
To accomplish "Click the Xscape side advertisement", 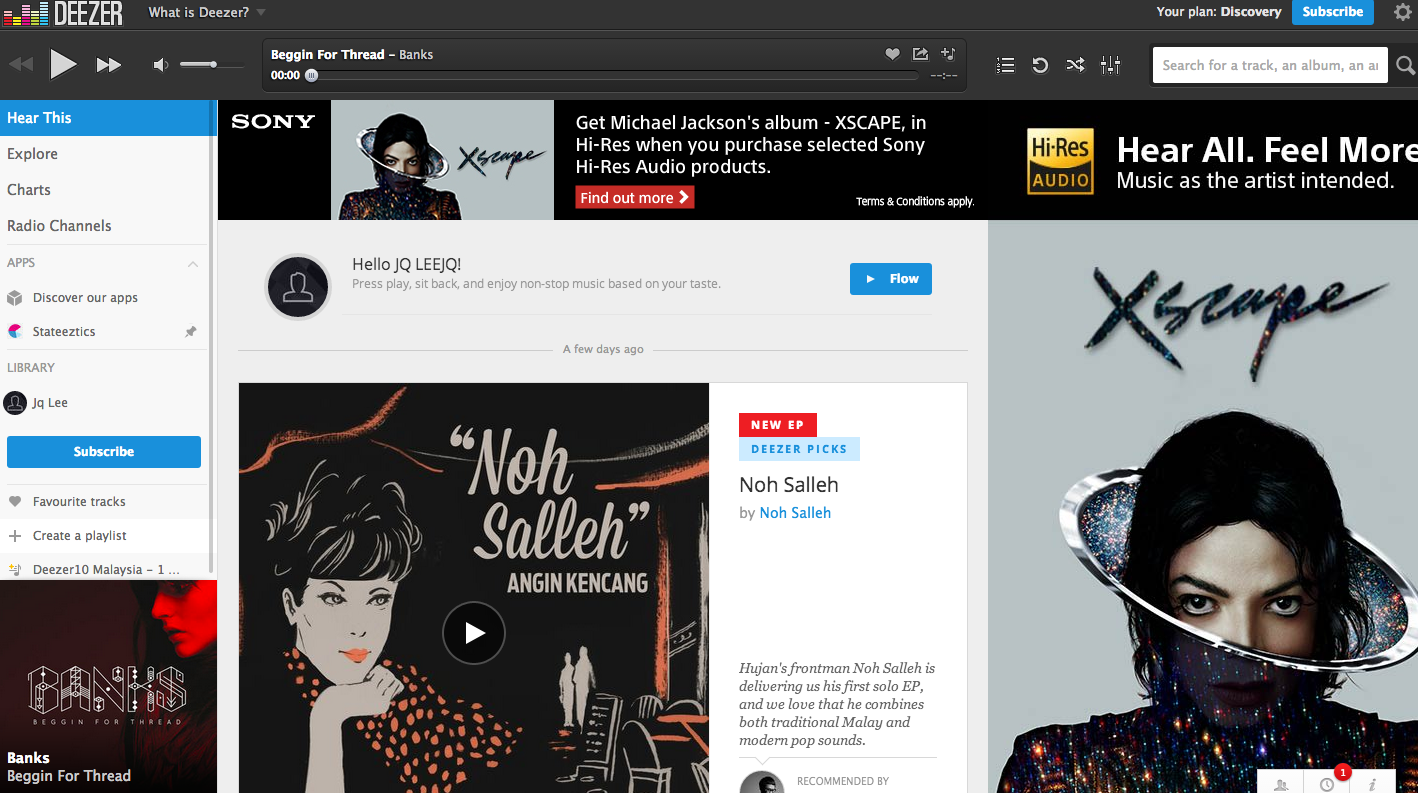I will coord(1203,507).
